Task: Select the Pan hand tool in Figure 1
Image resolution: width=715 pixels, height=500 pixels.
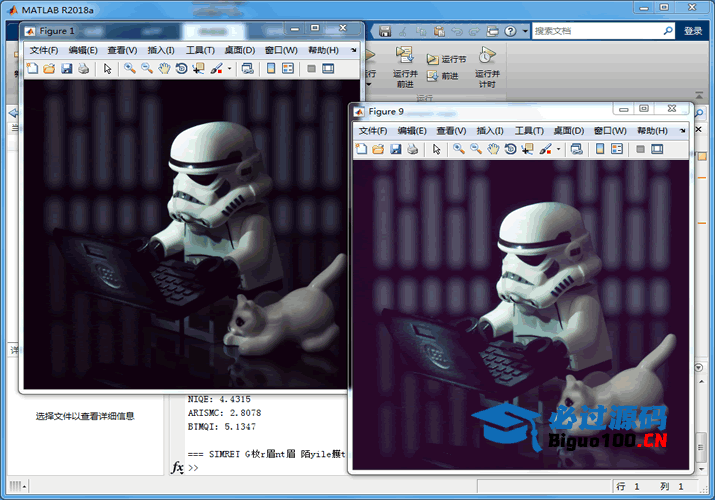Action: coord(164,69)
